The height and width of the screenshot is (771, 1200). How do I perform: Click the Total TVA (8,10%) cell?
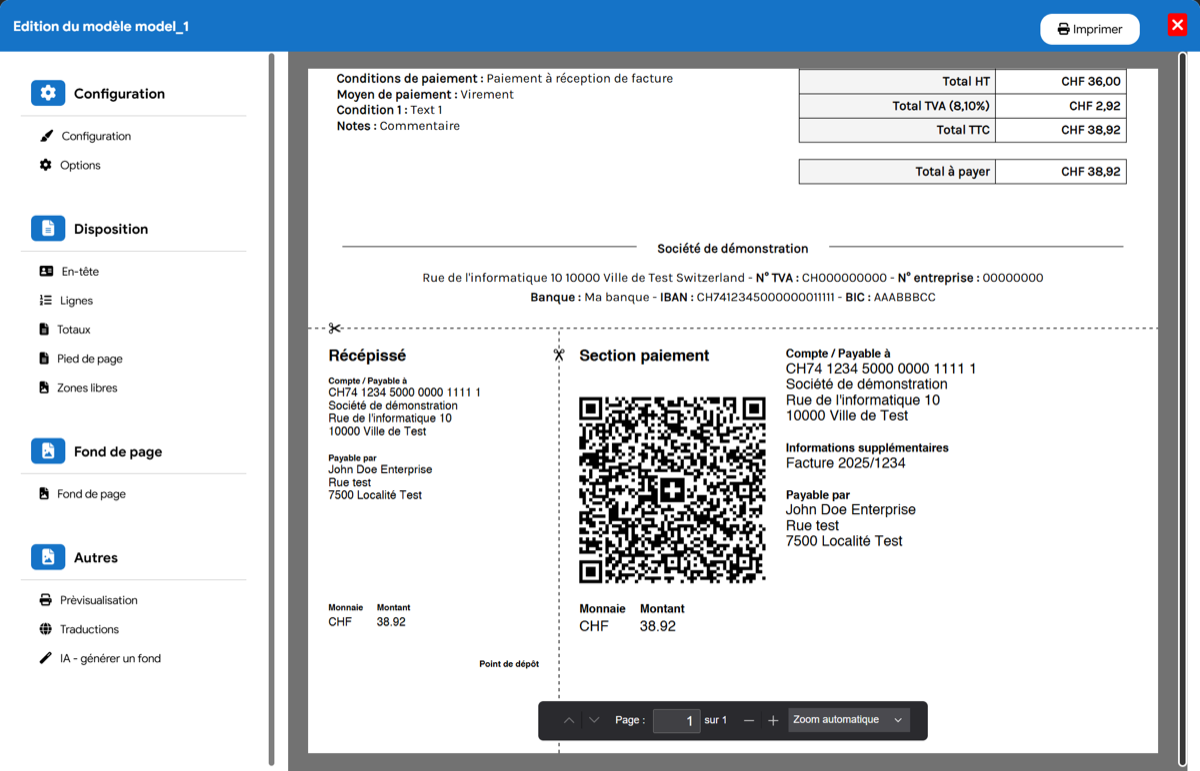897,105
